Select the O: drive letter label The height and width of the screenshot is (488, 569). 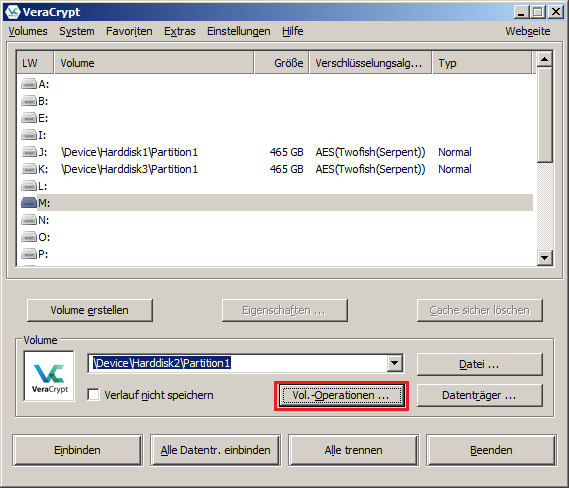44,237
